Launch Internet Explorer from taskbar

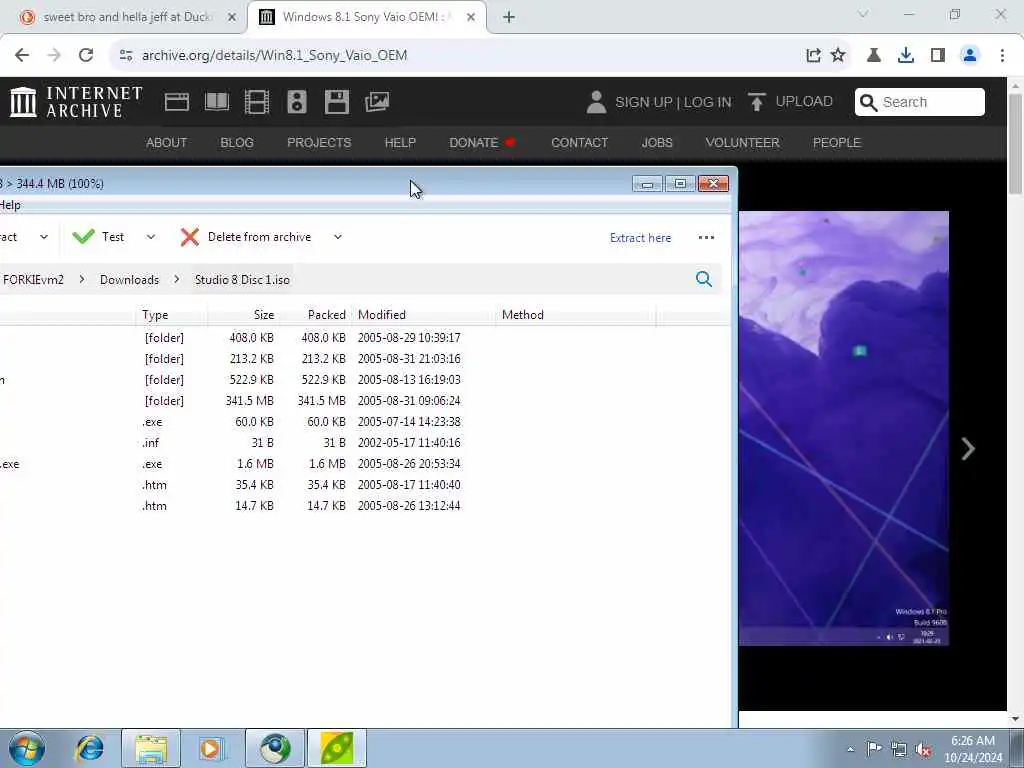click(90, 748)
